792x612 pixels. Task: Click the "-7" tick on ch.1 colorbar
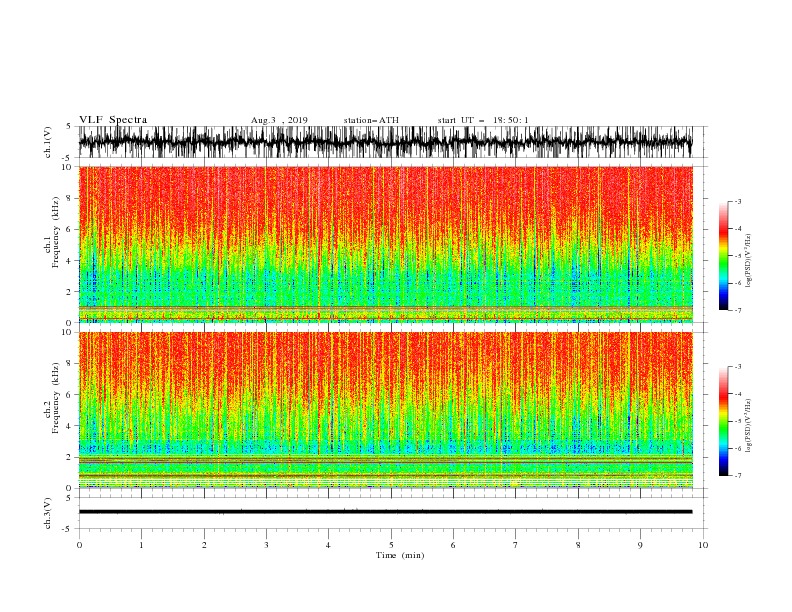tap(737, 310)
